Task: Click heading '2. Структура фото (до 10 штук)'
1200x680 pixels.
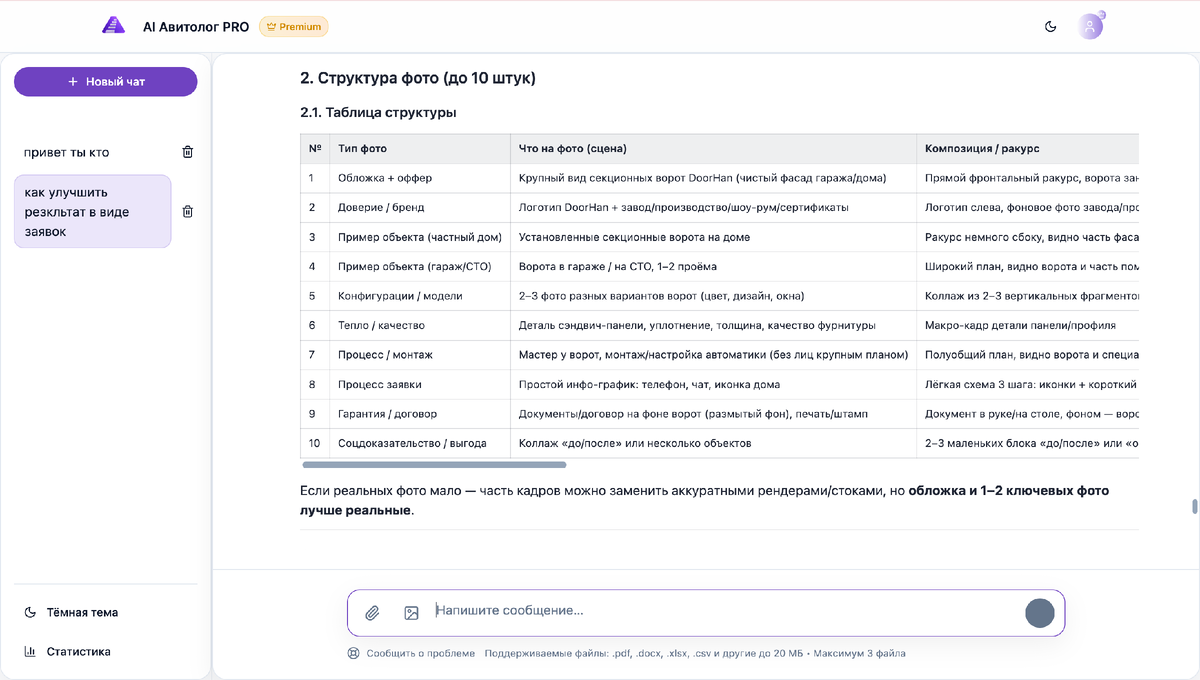Action: pyautogui.click(x=418, y=78)
